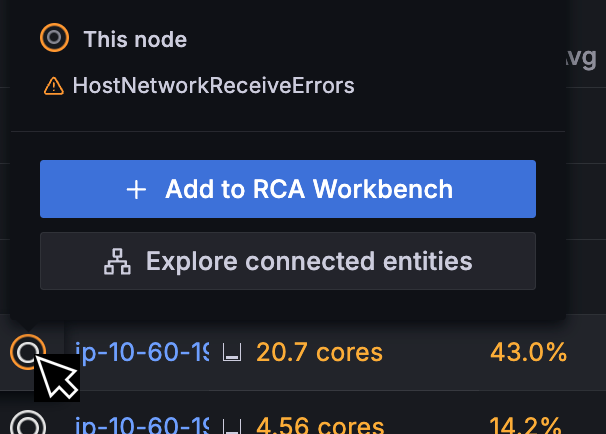This screenshot has width=606, height=434.
Task: Click the orange status ring beside This node
Action: pos(54,39)
